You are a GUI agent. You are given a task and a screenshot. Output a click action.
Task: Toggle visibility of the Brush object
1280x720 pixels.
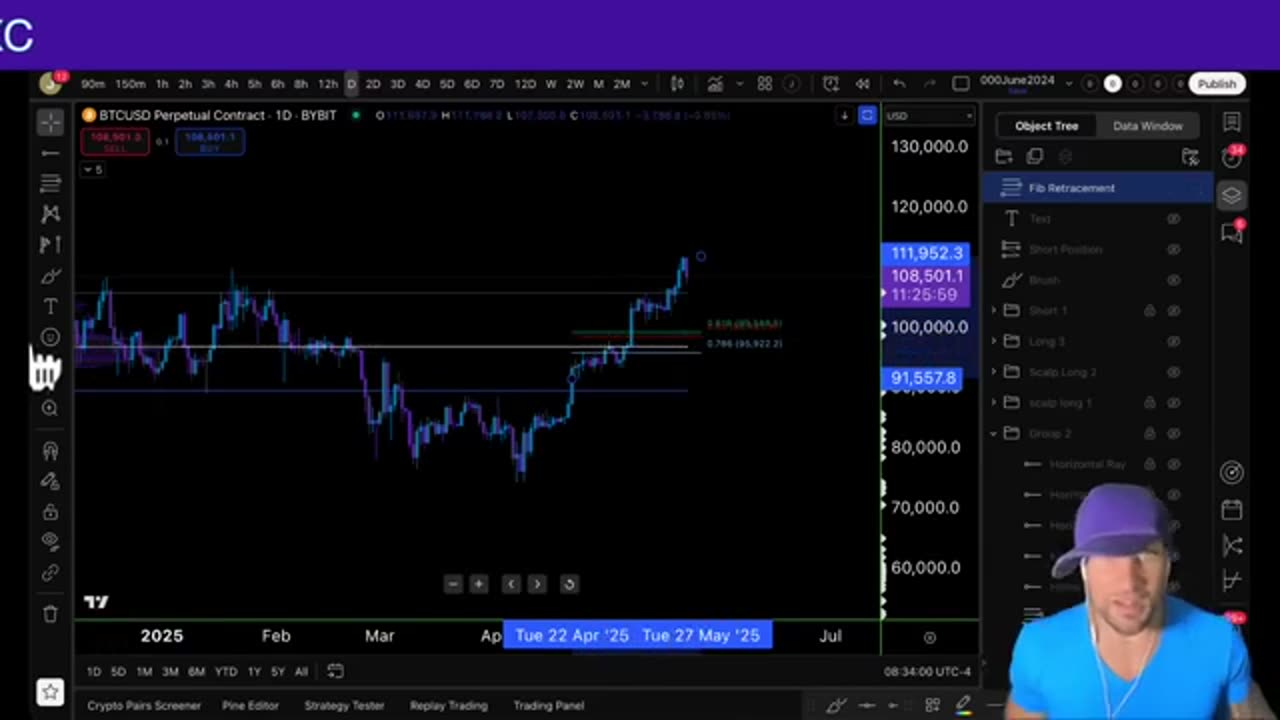pyautogui.click(x=1174, y=280)
